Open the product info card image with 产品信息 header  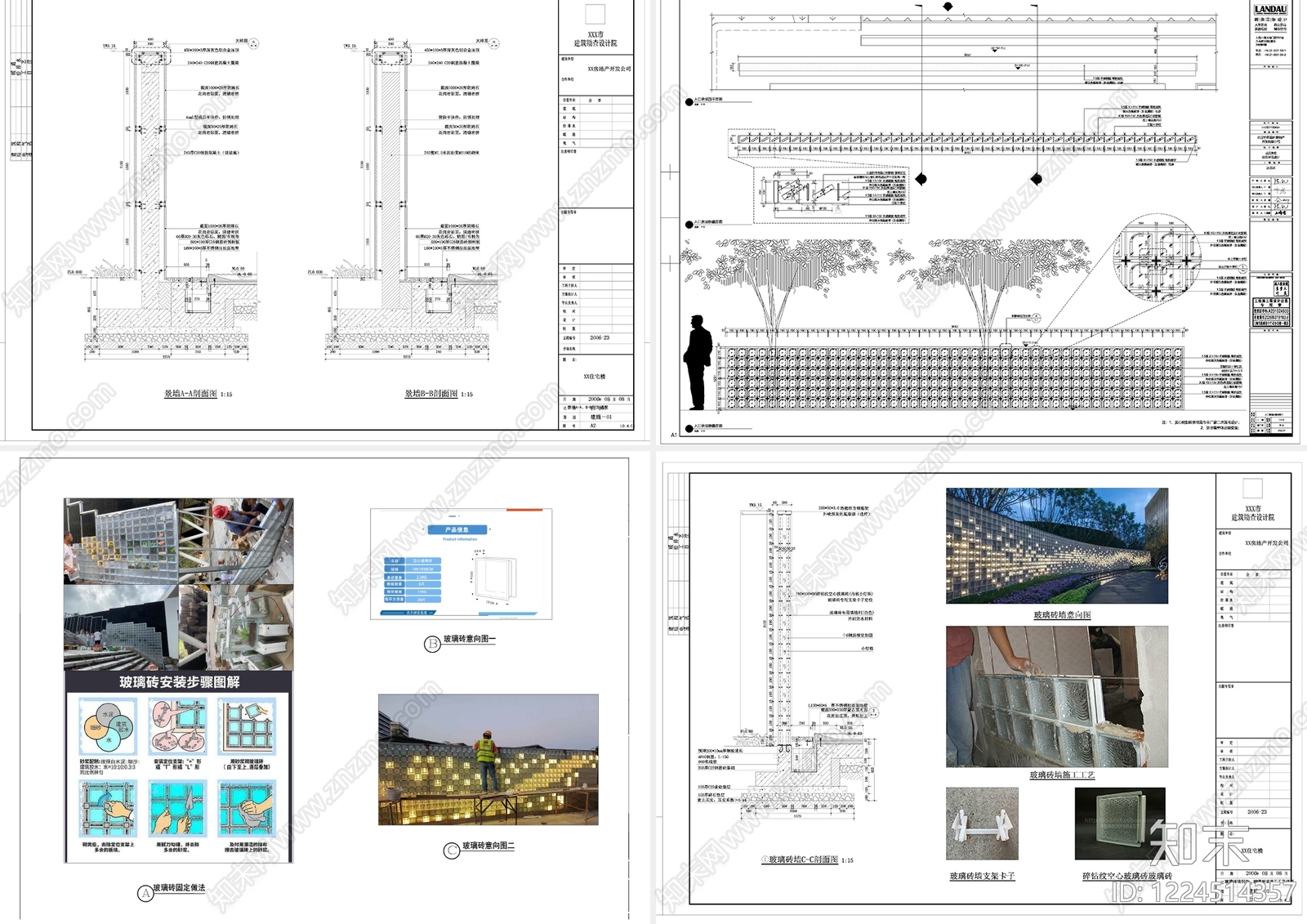point(462,565)
